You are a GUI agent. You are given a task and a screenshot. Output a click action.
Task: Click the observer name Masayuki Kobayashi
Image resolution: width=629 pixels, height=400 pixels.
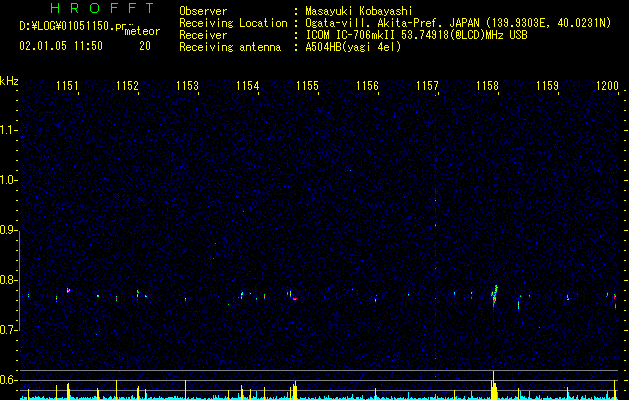[359, 11]
